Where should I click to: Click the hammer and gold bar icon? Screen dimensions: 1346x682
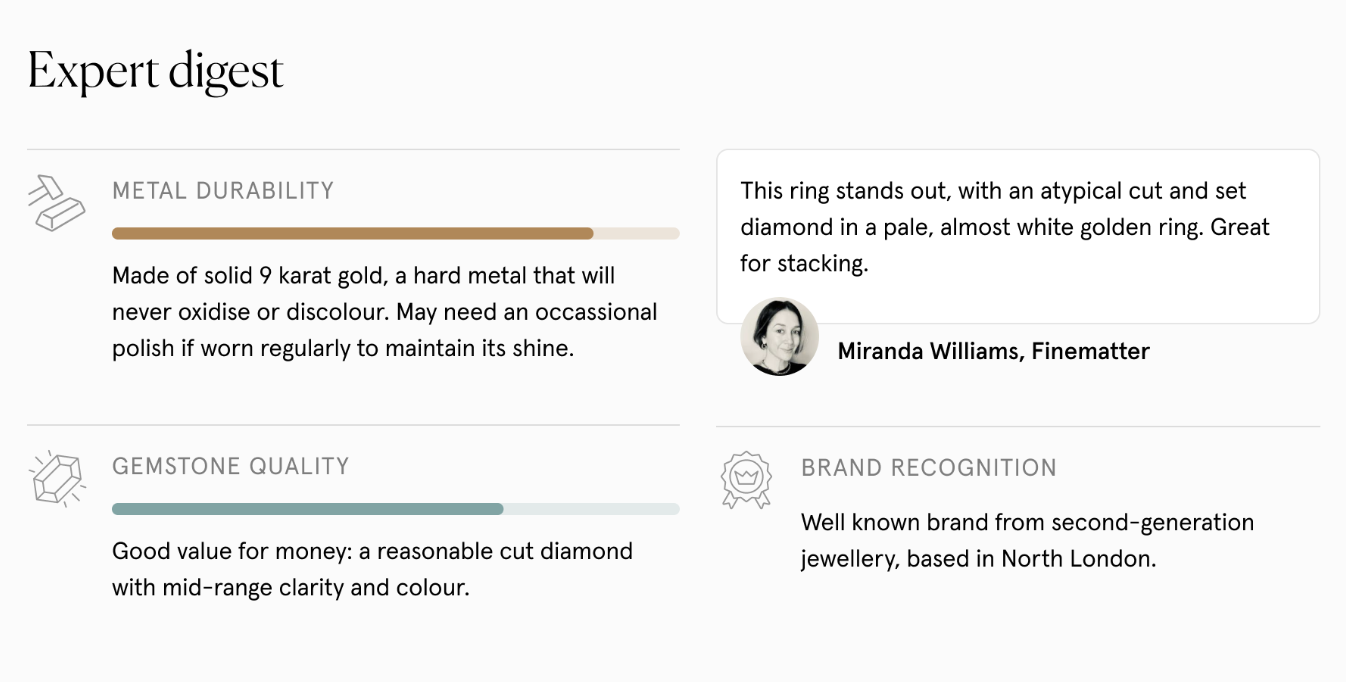tap(55, 203)
